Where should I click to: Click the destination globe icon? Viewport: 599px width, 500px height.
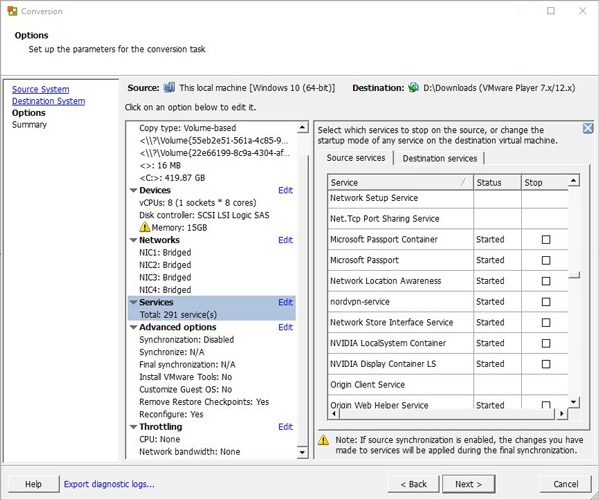click(413, 87)
